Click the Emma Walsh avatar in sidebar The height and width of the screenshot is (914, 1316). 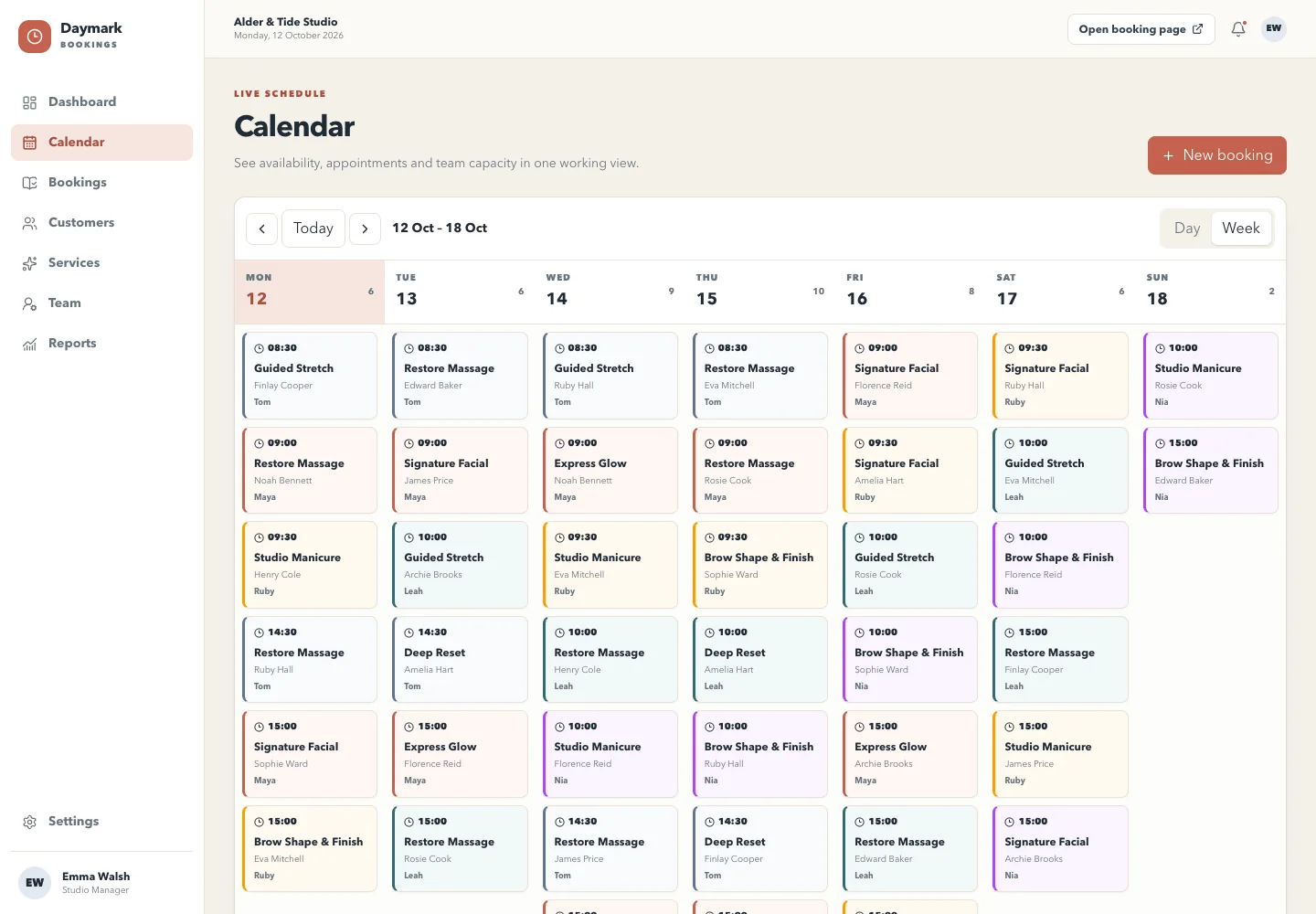click(35, 883)
